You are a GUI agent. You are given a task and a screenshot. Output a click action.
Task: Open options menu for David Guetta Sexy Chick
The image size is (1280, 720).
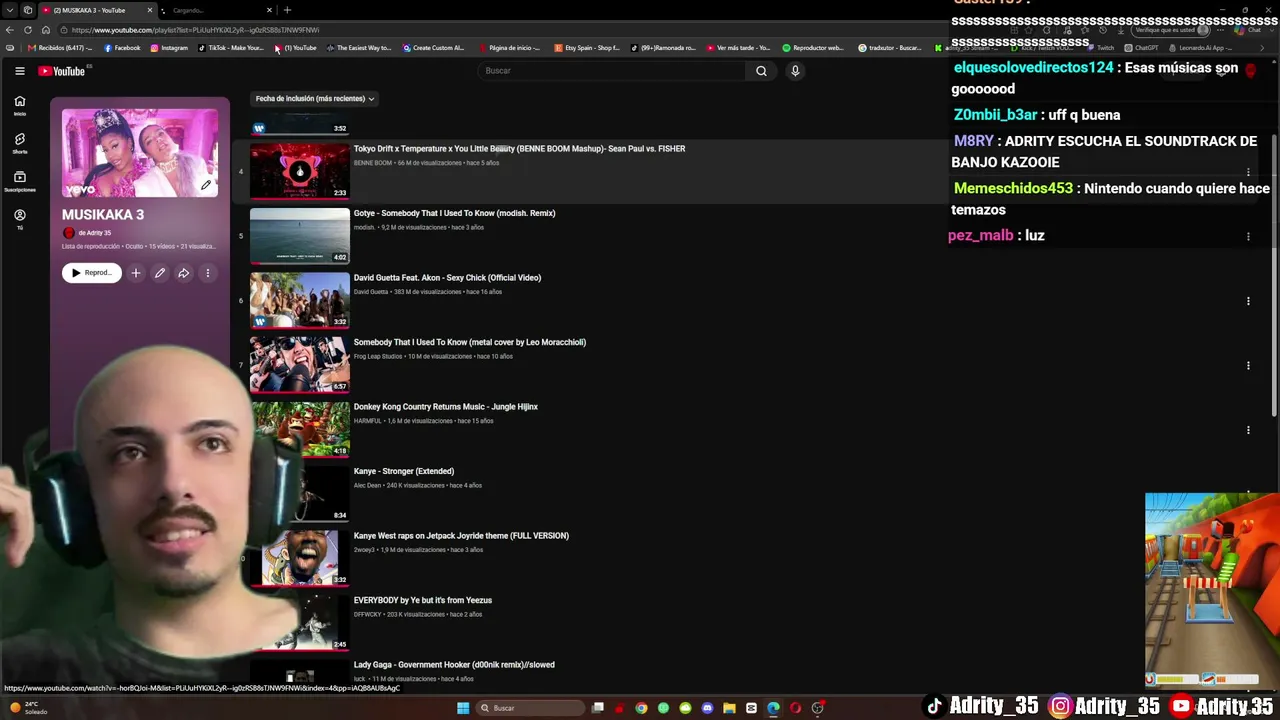(x=1248, y=301)
